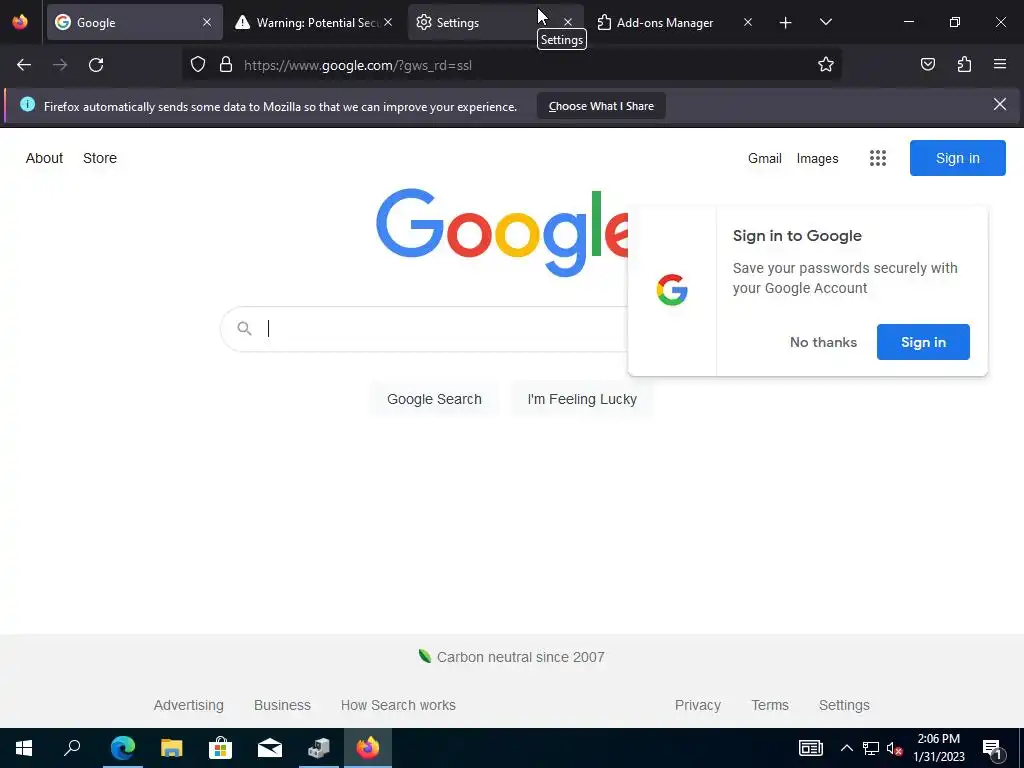This screenshot has width=1024, height=768.
Task: Open Google apps grid icon
Action: pyautogui.click(x=878, y=158)
